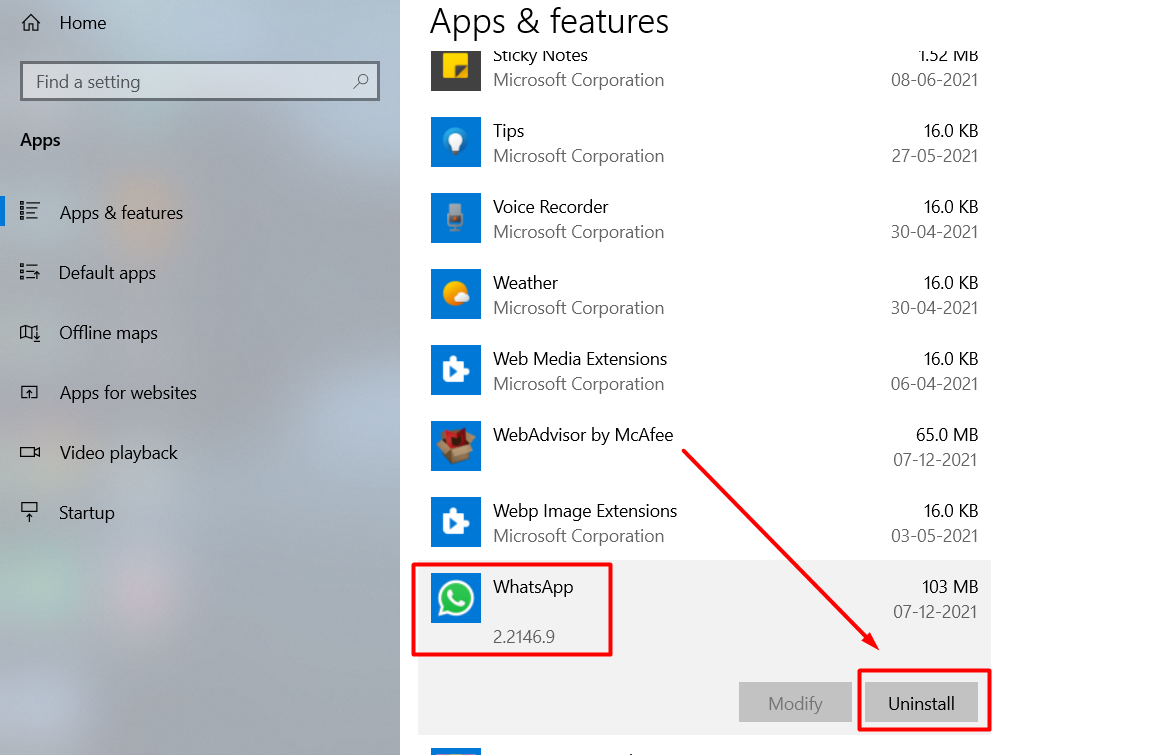This screenshot has height=755, width=1158.
Task: Click the 06-04-2021 date for Web Media Extensions
Action: click(x=934, y=384)
